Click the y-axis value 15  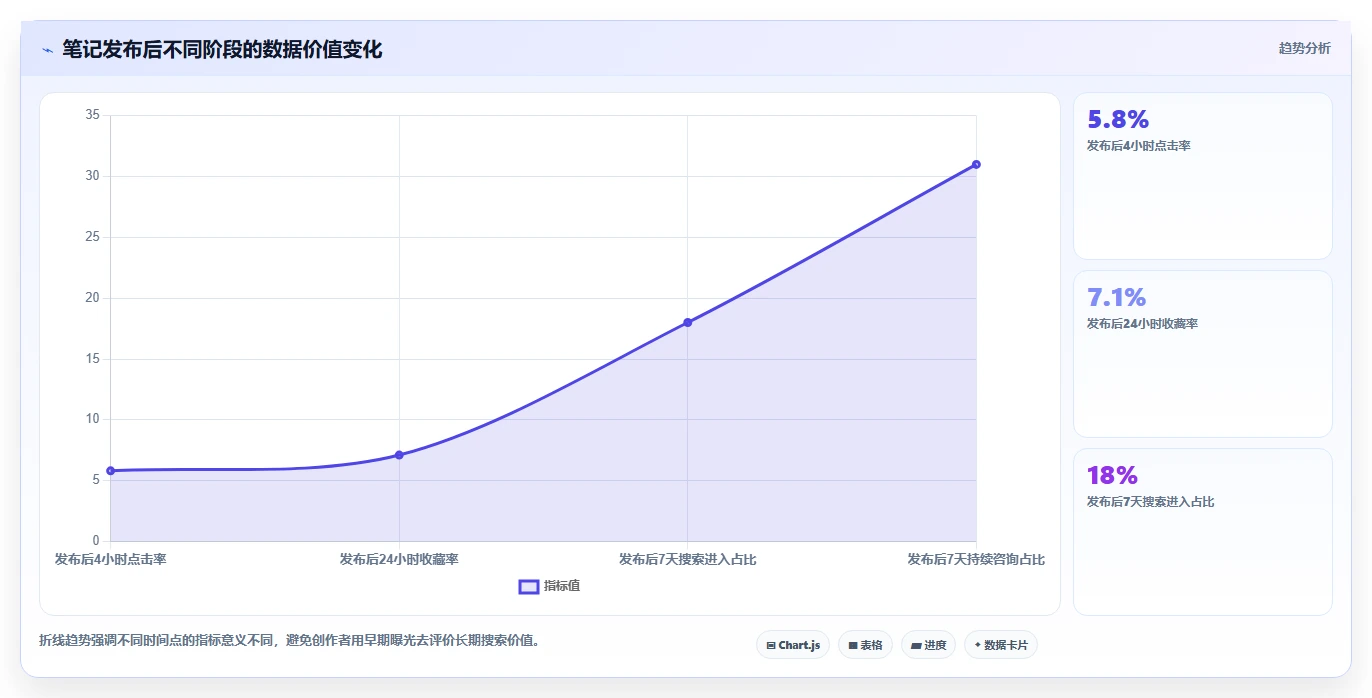click(92, 359)
